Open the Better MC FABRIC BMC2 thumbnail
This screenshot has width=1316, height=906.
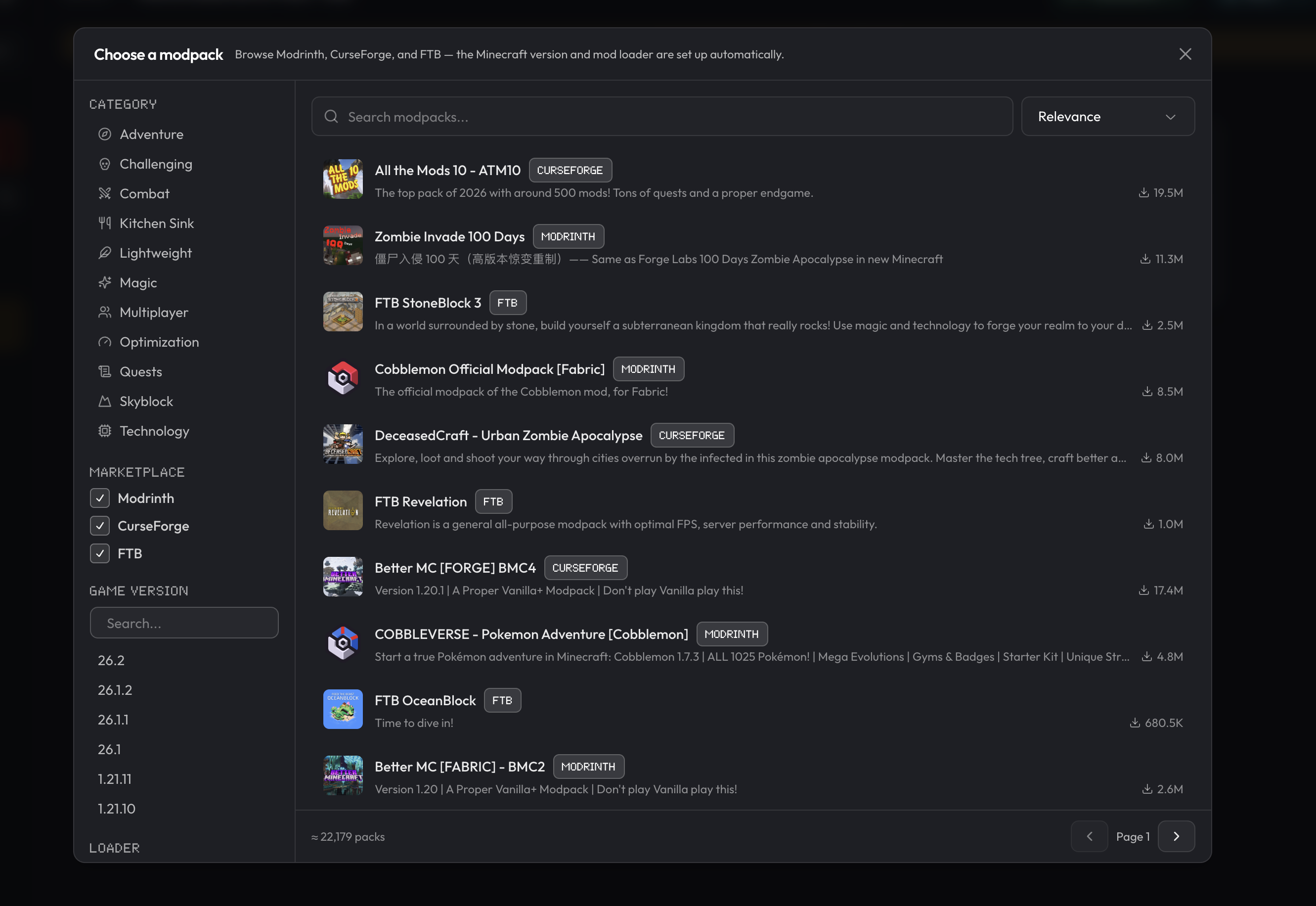343,775
